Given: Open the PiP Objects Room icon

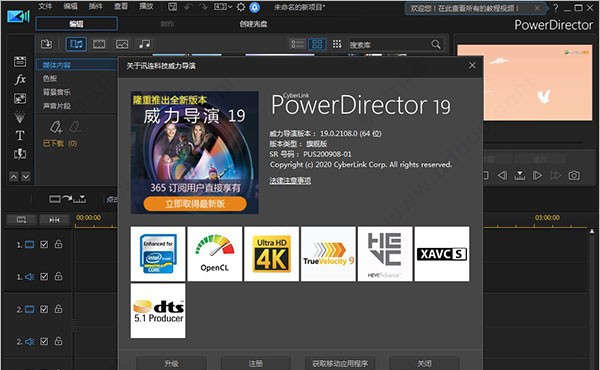Looking at the screenshot, I should tap(20, 98).
